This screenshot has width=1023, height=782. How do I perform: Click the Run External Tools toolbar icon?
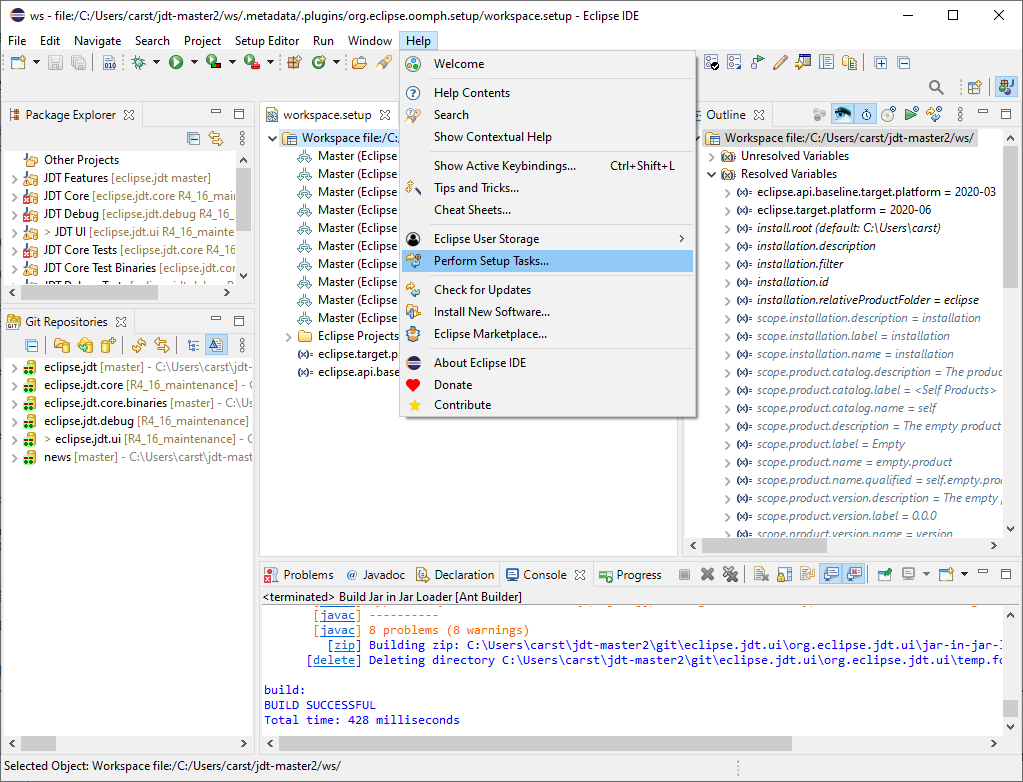pyautogui.click(x=252, y=63)
